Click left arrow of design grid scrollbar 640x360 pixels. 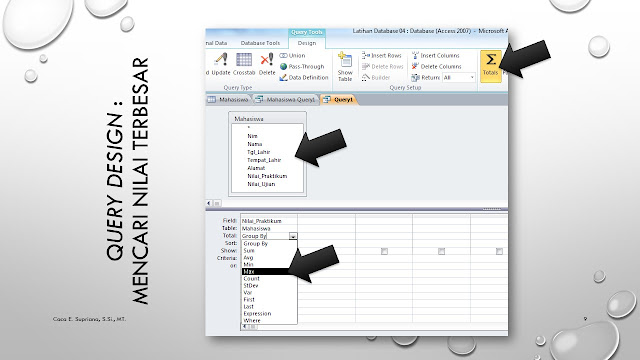pos(244,327)
